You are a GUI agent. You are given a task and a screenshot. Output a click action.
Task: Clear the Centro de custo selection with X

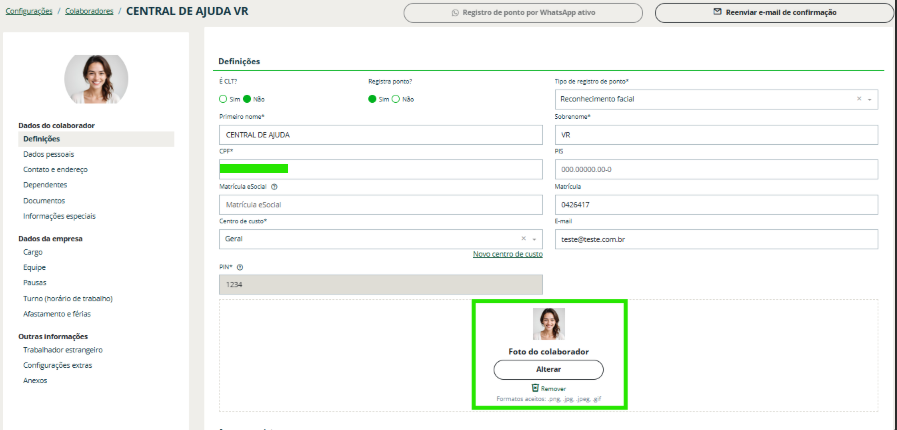(x=524, y=239)
